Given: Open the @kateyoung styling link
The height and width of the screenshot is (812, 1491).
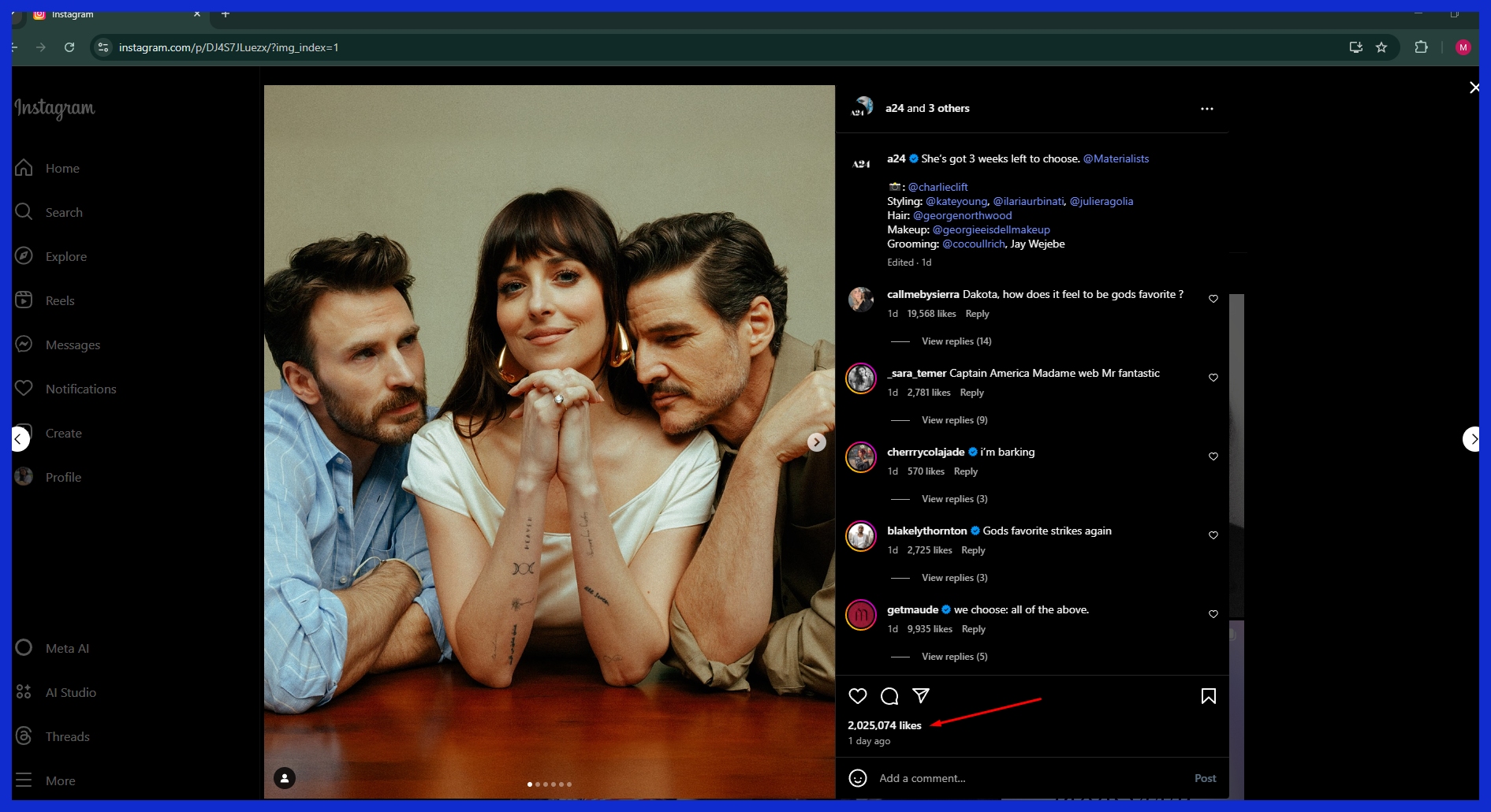Looking at the screenshot, I should [x=956, y=201].
